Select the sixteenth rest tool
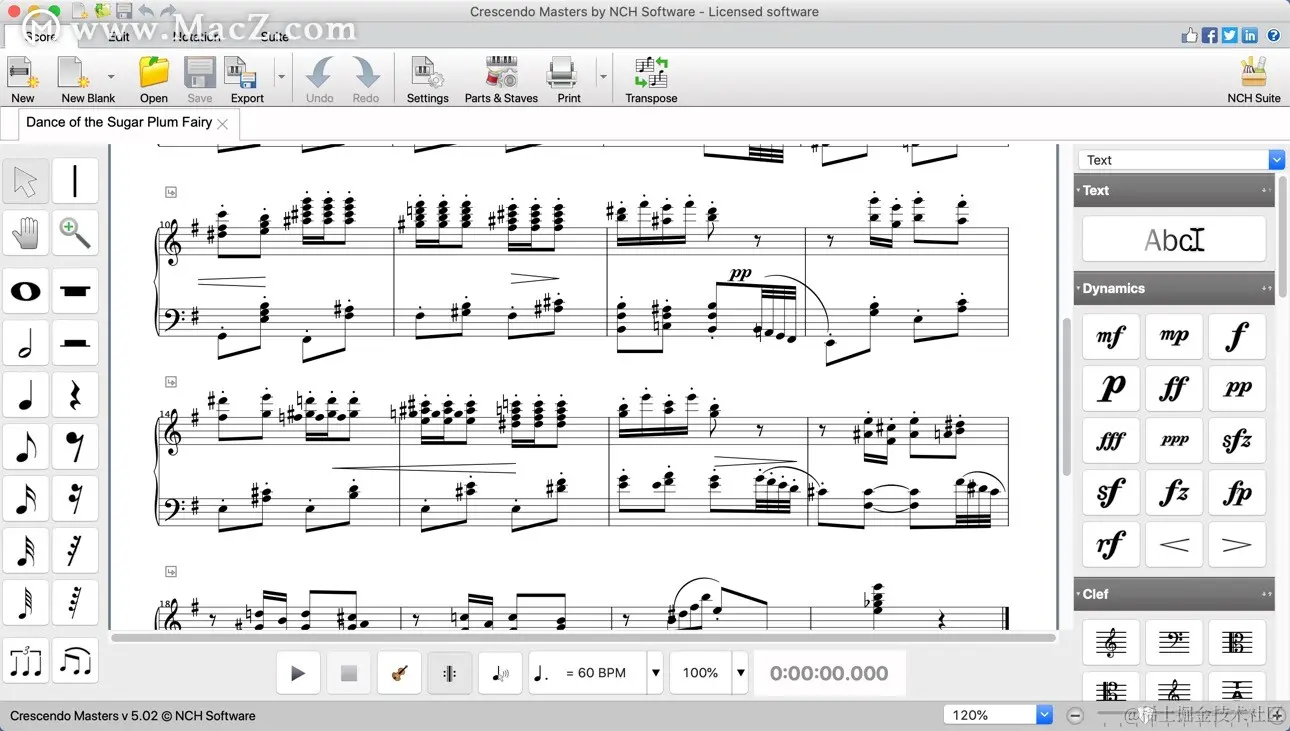Screen dimensions: 1290x731 point(75,499)
